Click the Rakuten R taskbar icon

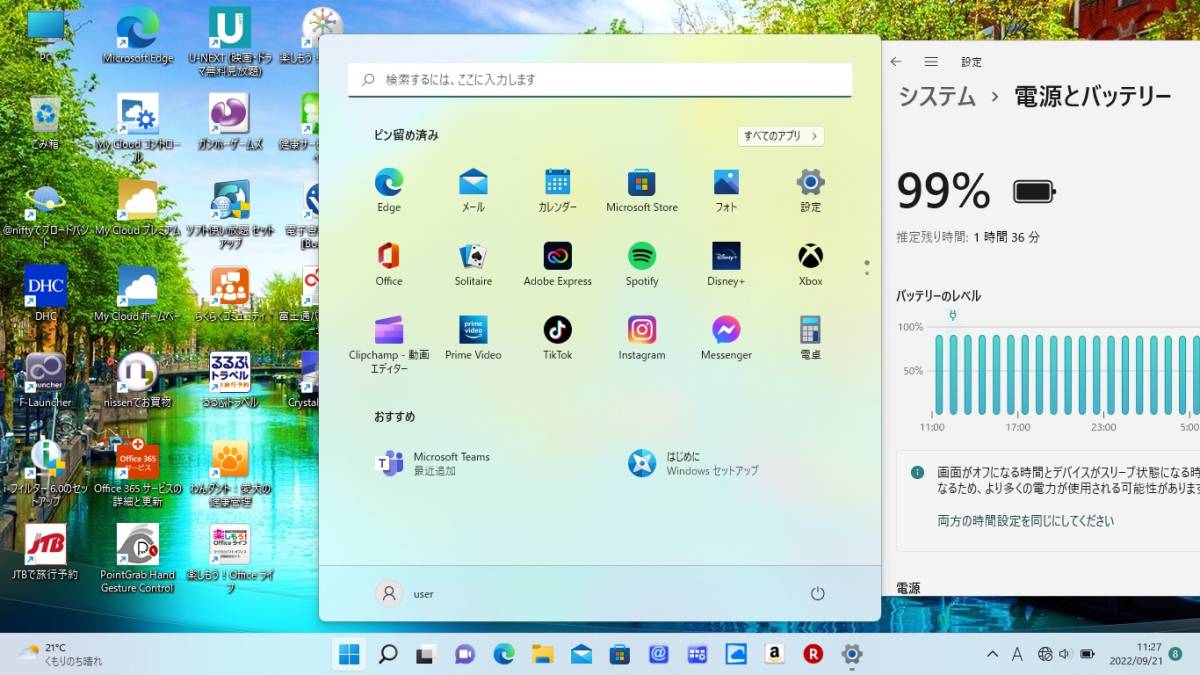pos(813,654)
